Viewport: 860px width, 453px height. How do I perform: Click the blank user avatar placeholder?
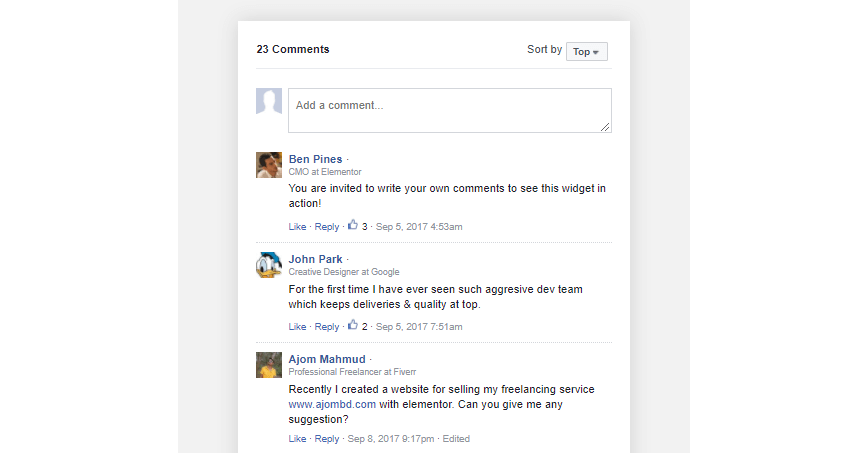269,101
